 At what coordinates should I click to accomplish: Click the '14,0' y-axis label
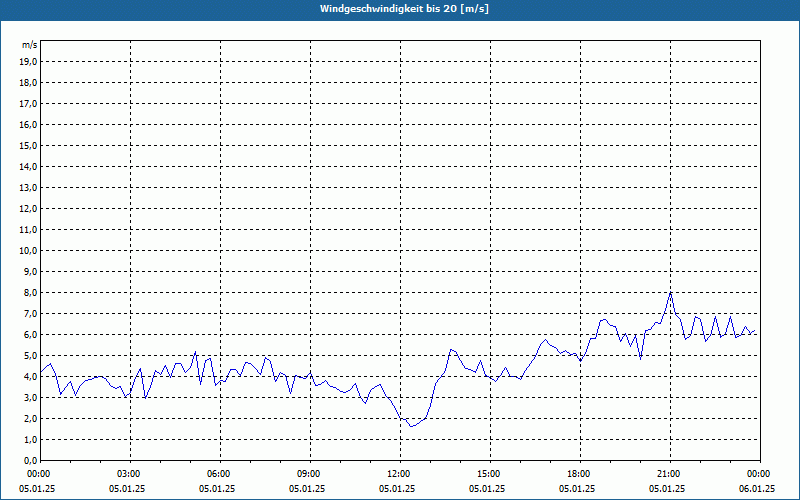coord(29,166)
